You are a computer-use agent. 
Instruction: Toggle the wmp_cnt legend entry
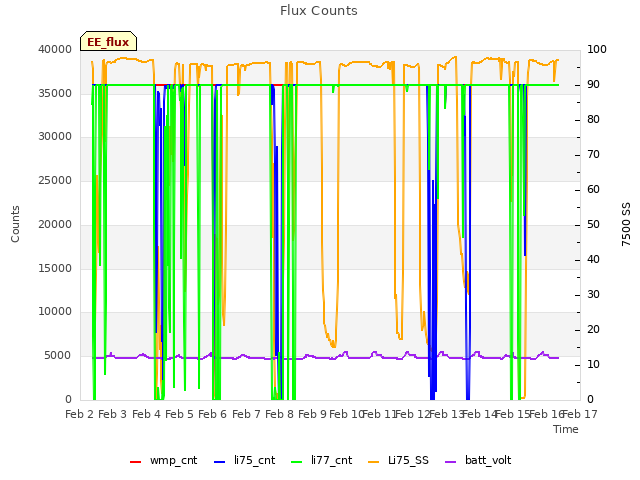pyautogui.click(x=163, y=460)
